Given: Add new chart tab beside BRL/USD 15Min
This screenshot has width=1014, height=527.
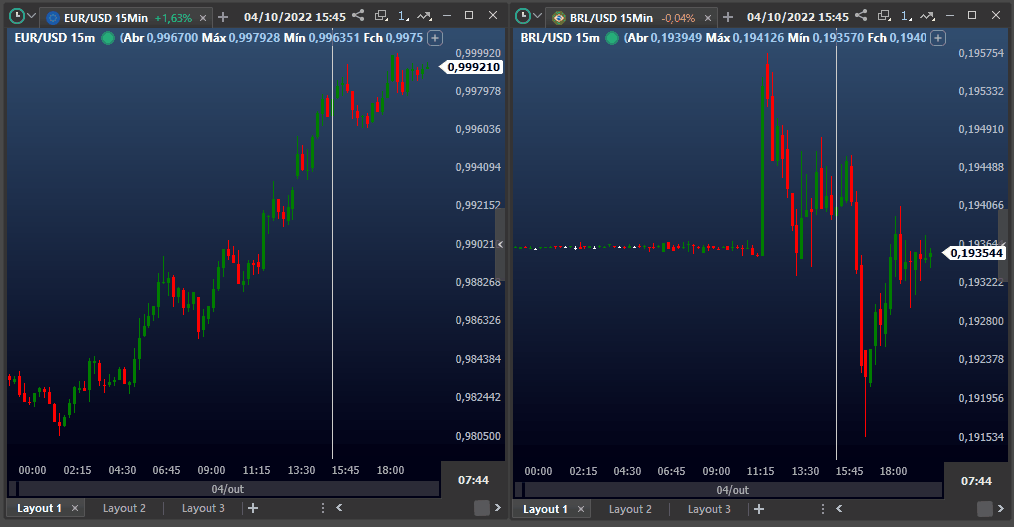Looking at the screenshot, I should [x=728, y=17].
